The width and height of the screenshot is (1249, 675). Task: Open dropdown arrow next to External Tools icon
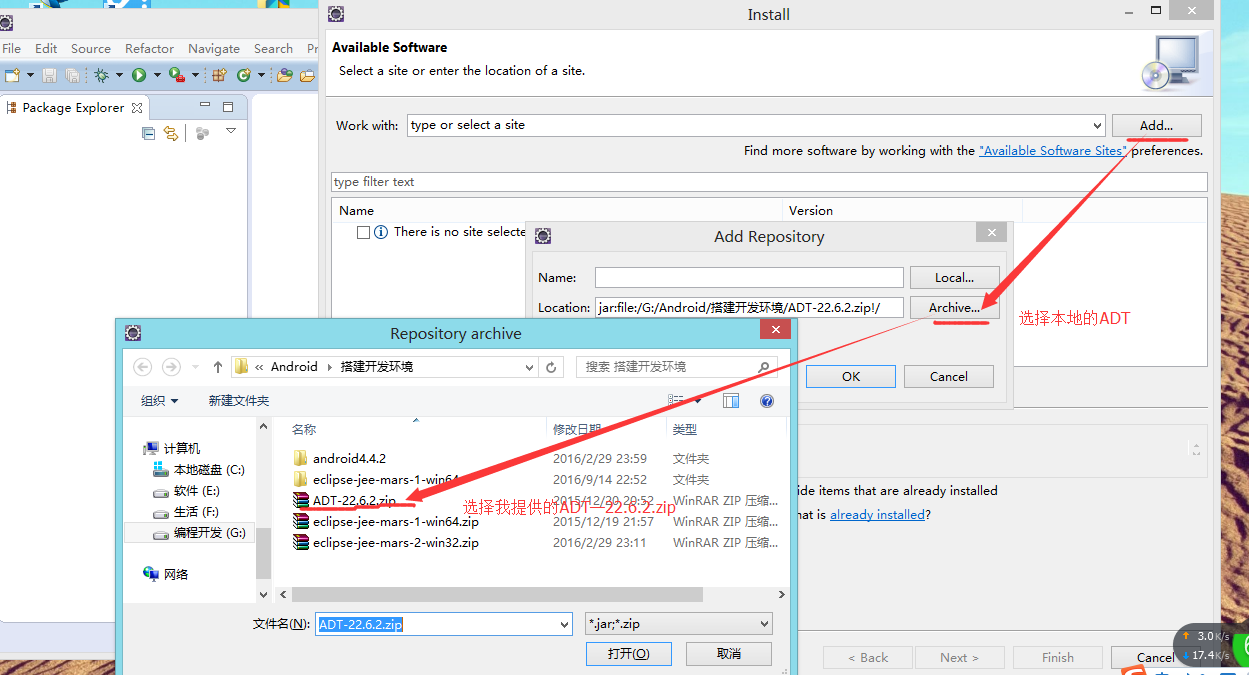194,75
